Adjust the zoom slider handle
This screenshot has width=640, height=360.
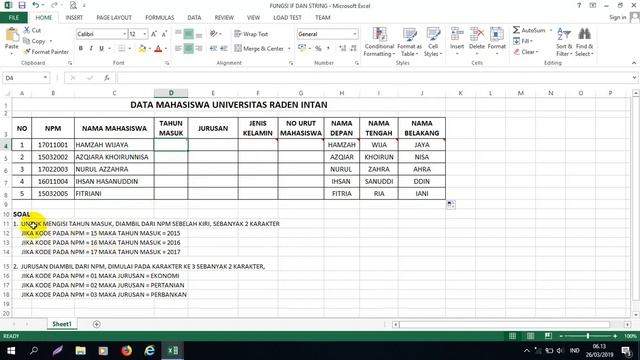[588, 336]
